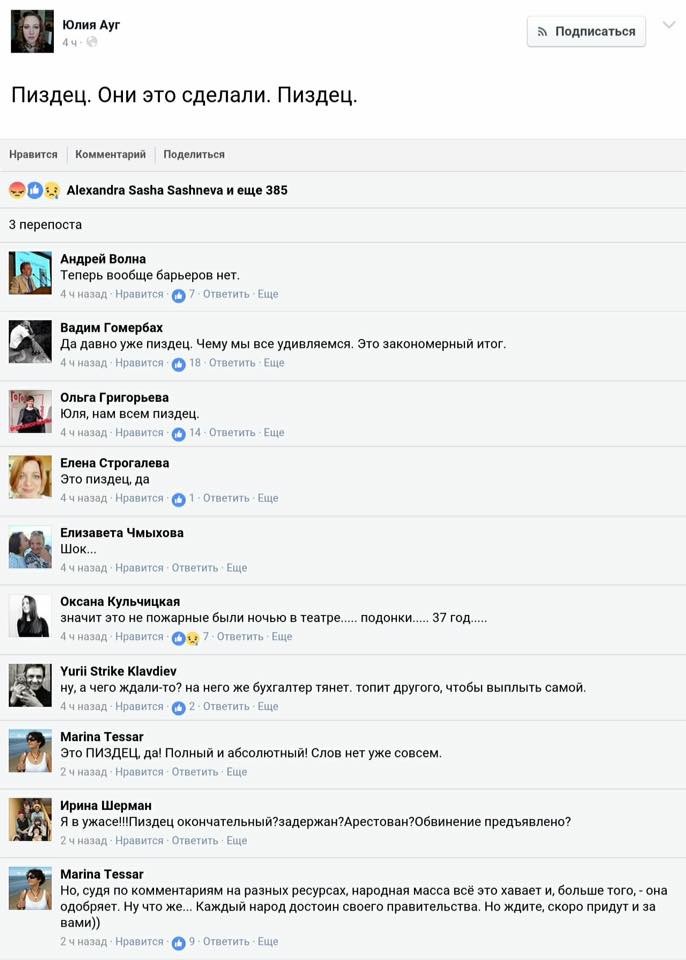Click thumbs-up count on Вадим Гомербах's comment
The height and width of the screenshot is (960, 686).
coord(178,364)
